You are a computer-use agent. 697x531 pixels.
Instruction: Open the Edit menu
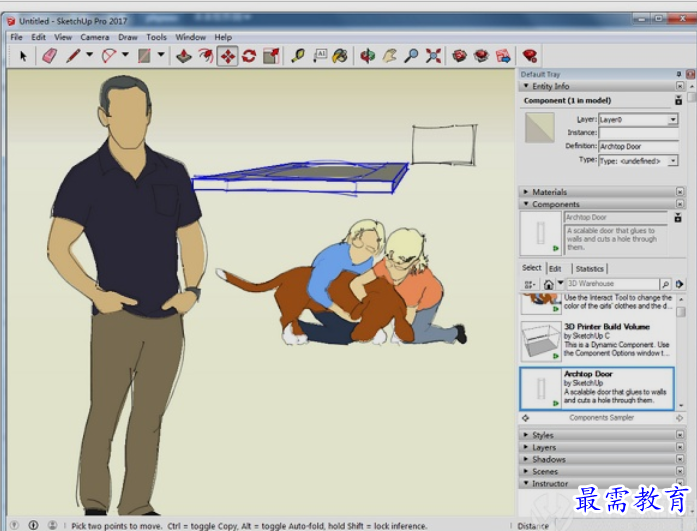click(38, 37)
